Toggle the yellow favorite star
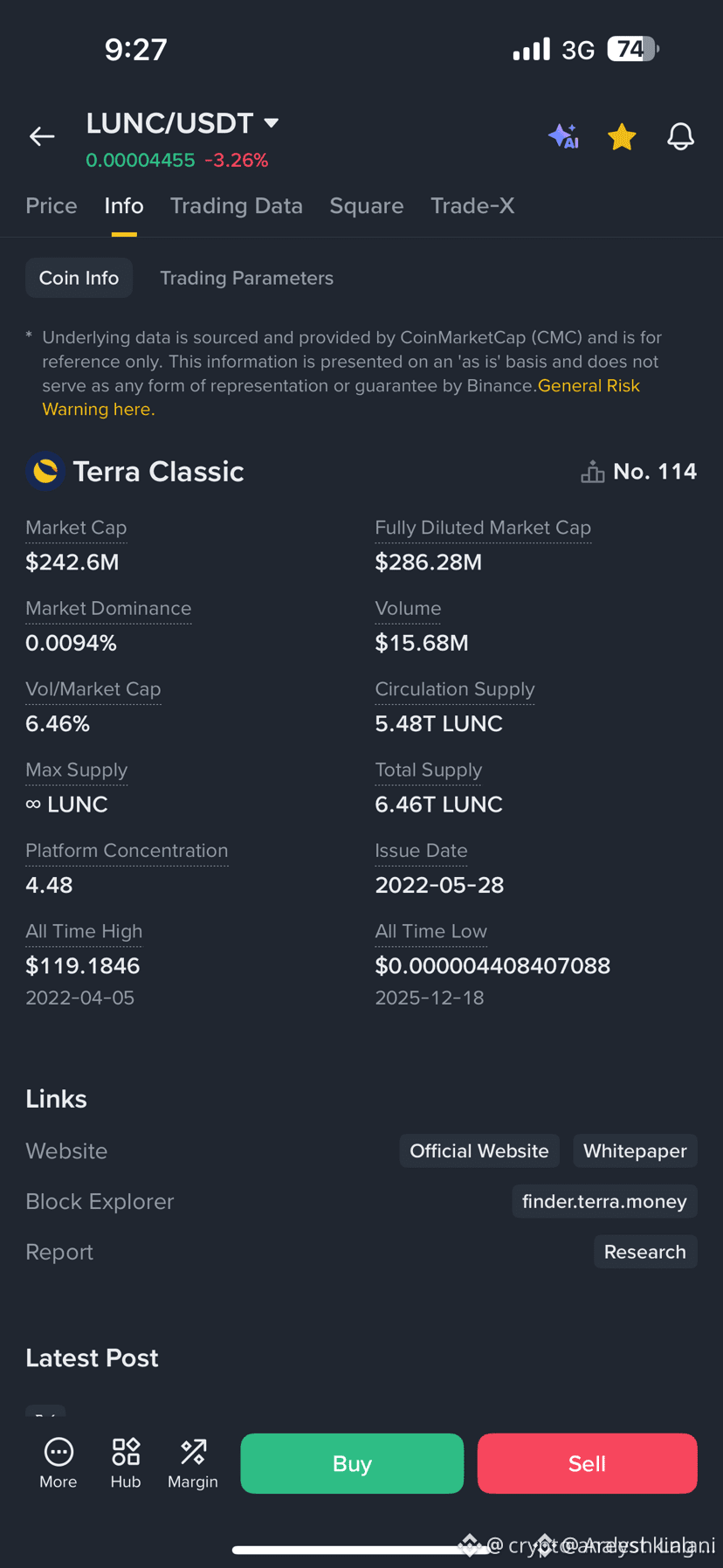Viewport: 723px width, 1568px height. click(622, 136)
